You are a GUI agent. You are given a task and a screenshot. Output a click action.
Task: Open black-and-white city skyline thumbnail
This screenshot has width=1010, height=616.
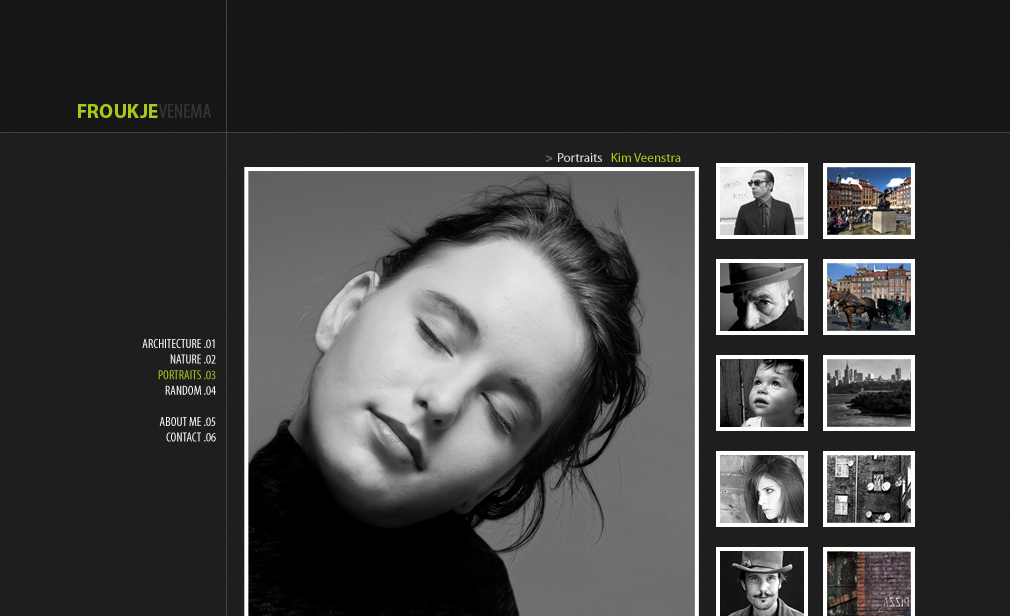pyautogui.click(x=868, y=393)
